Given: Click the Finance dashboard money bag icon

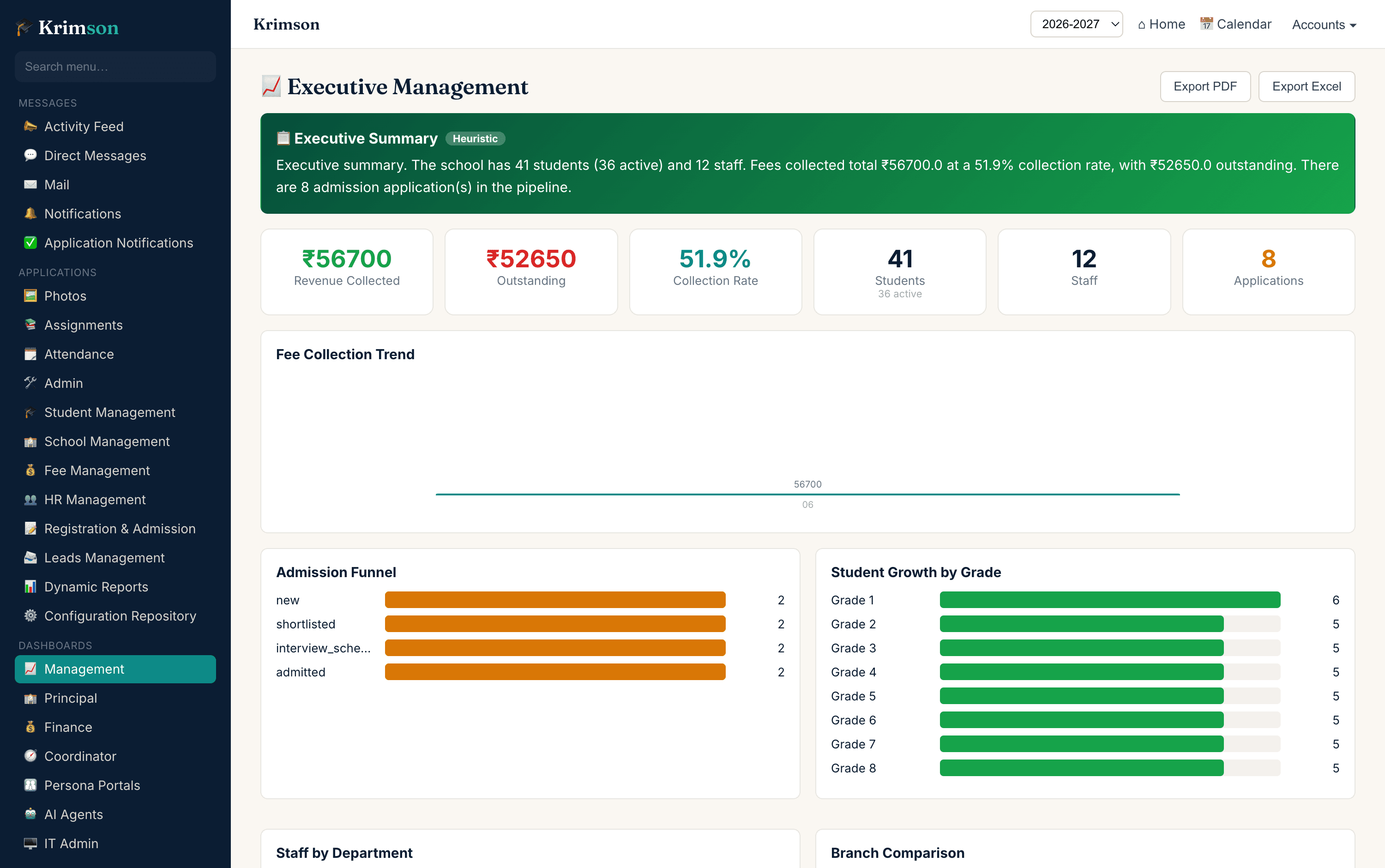Looking at the screenshot, I should (30, 727).
